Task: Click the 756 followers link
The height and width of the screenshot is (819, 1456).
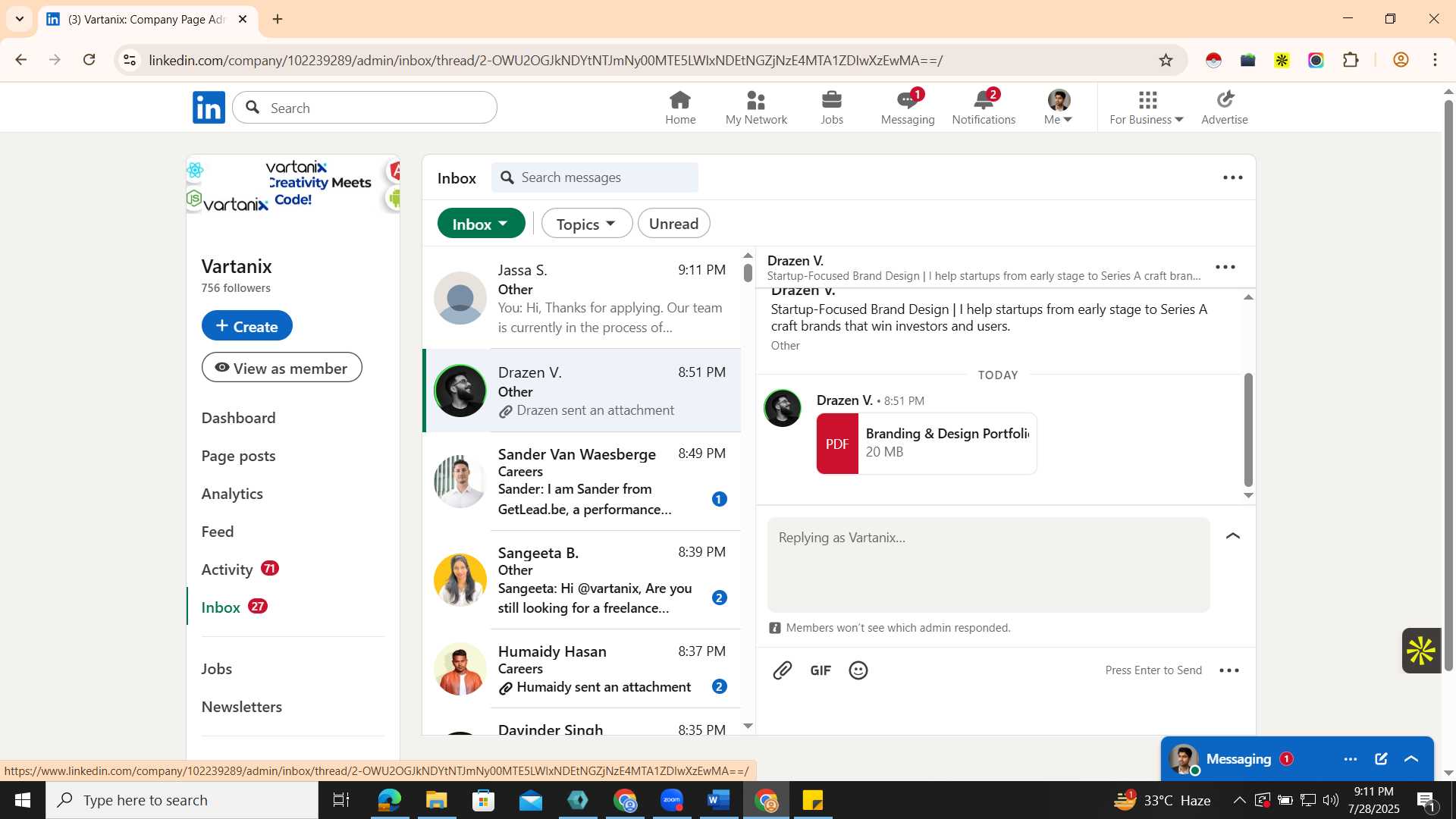Action: [236, 288]
